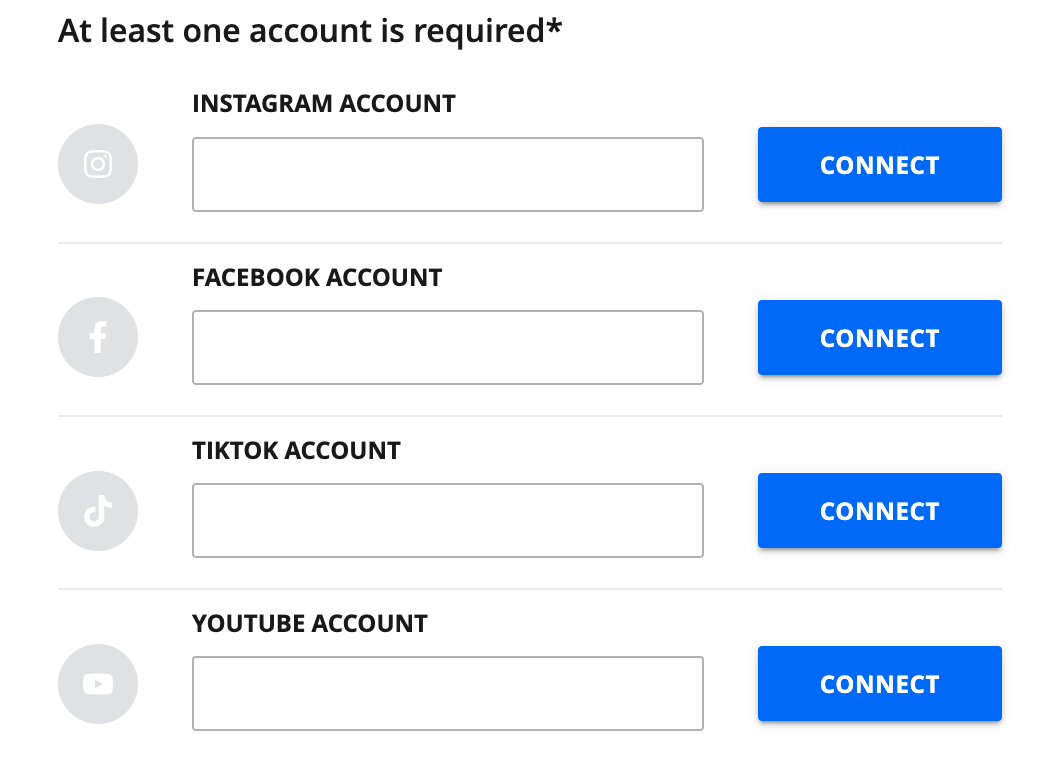Focus the Instagram account text field
This screenshot has width=1060, height=780.
click(448, 174)
